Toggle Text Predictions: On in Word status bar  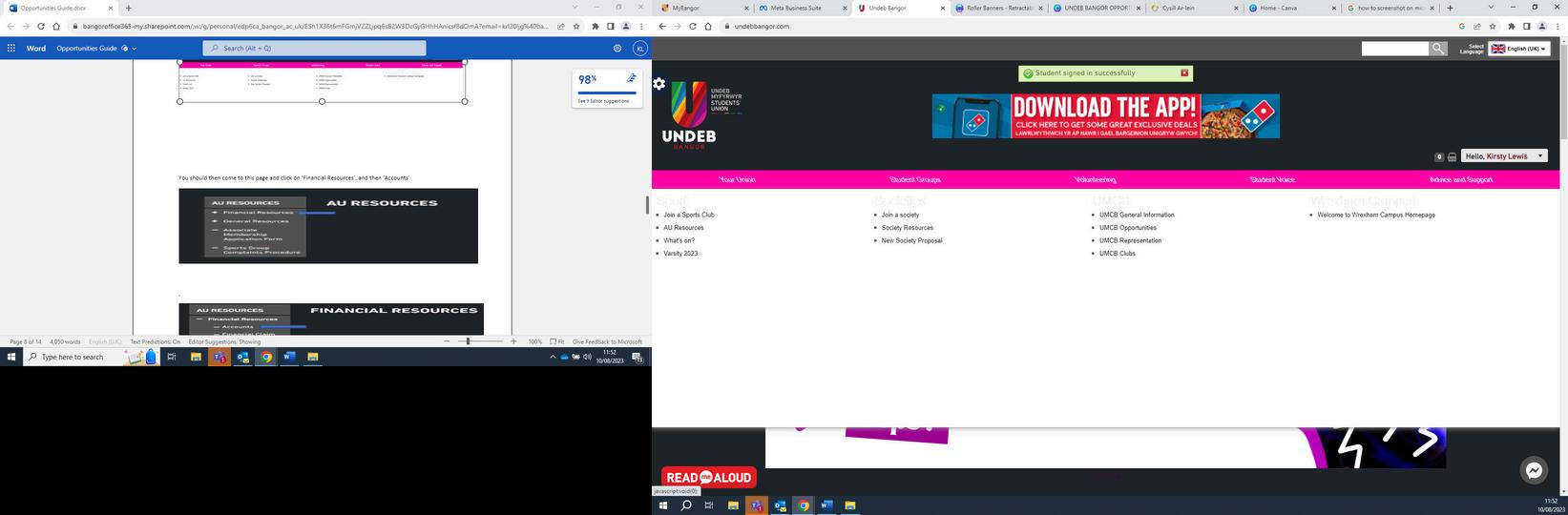[x=155, y=341]
